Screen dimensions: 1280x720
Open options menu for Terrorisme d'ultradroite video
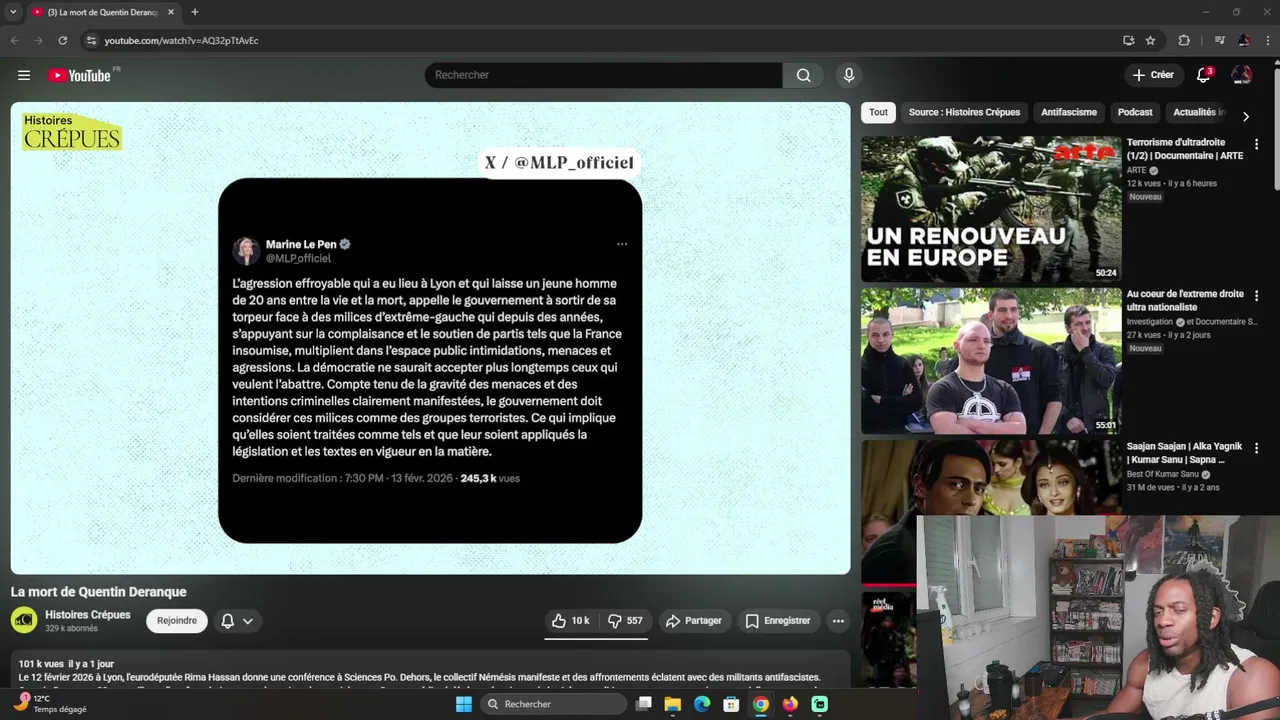(1256, 144)
